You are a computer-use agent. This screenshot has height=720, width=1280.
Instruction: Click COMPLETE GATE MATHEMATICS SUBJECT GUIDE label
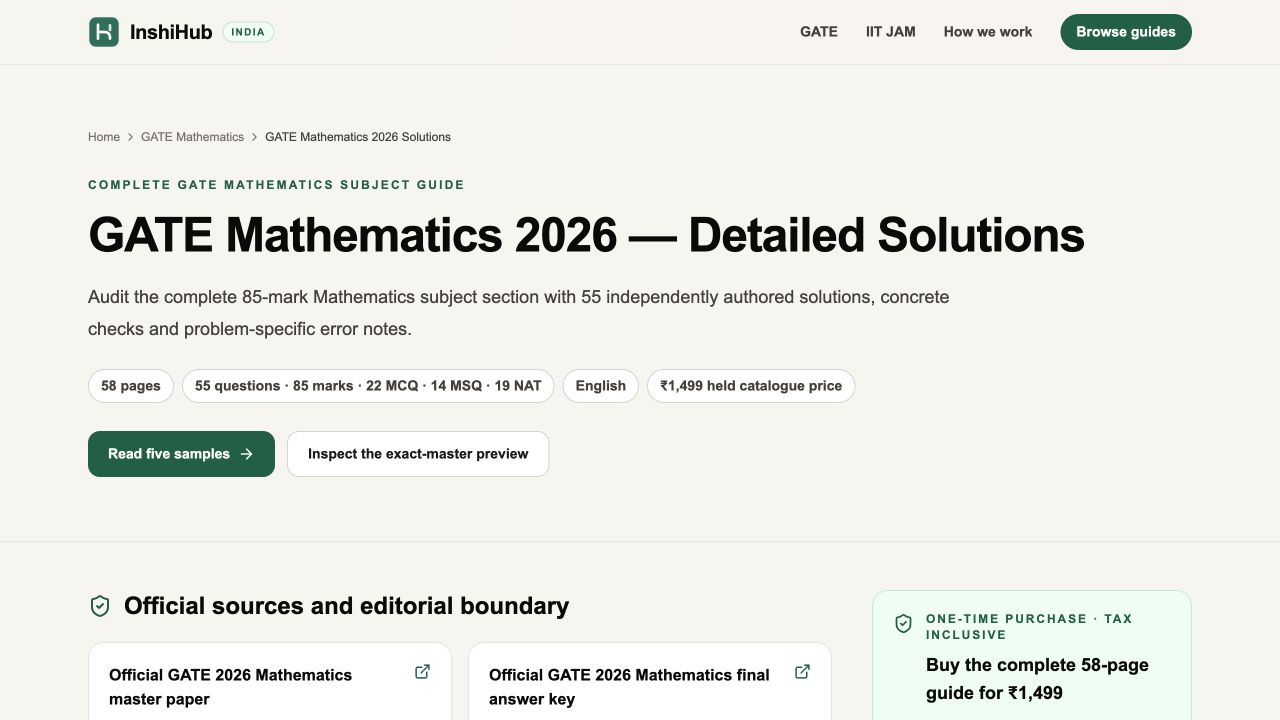pos(276,185)
